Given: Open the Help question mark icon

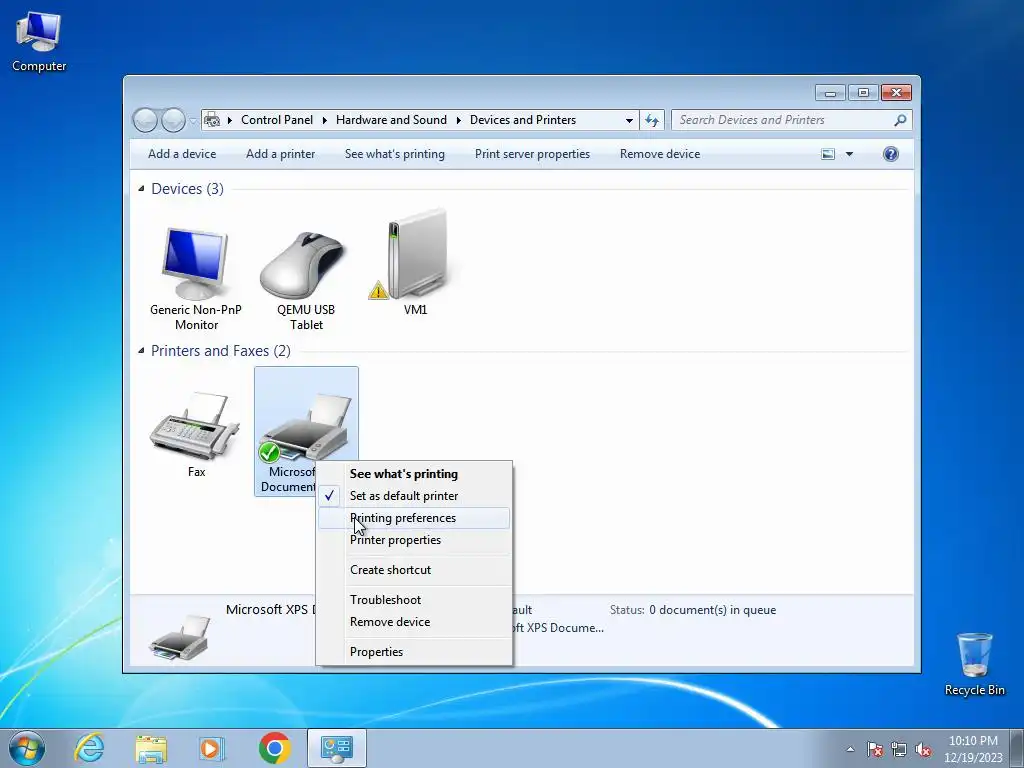Looking at the screenshot, I should [x=891, y=154].
